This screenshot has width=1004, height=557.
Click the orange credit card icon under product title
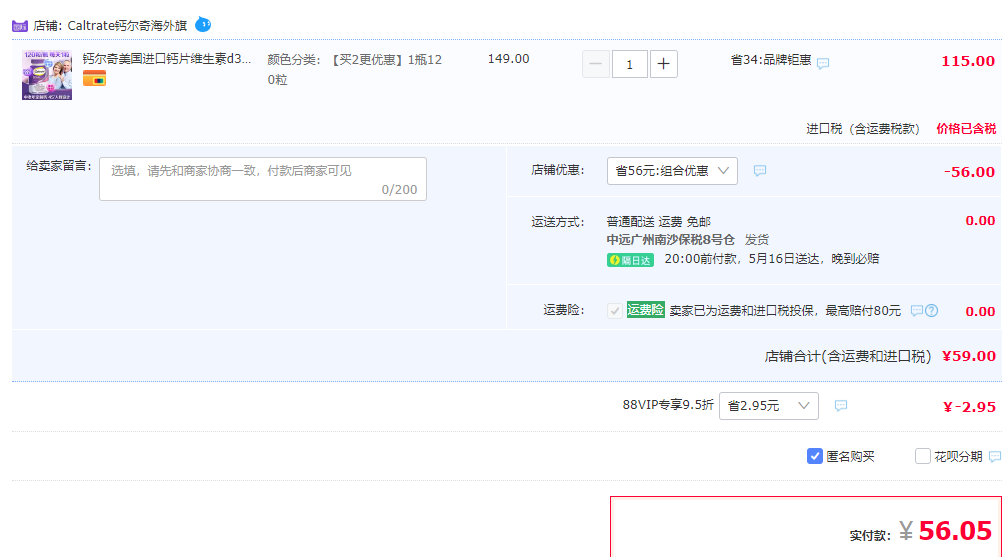(94, 79)
